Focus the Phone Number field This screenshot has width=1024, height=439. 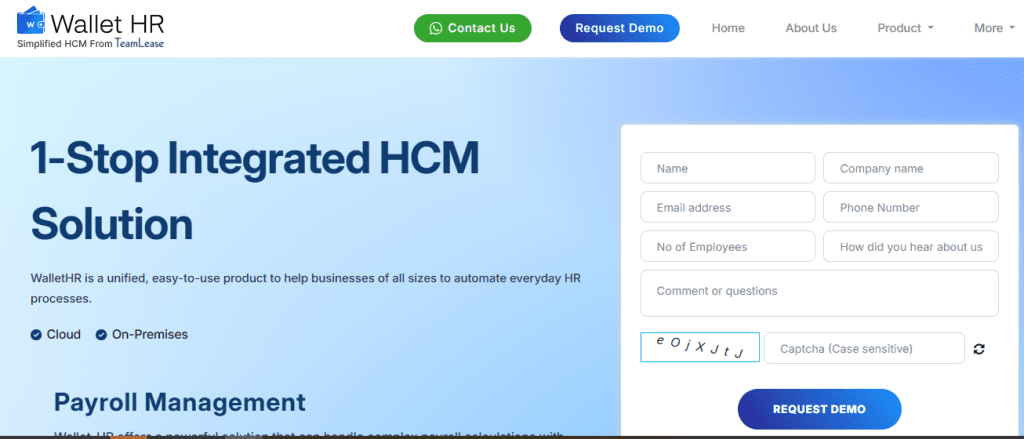(910, 207)
